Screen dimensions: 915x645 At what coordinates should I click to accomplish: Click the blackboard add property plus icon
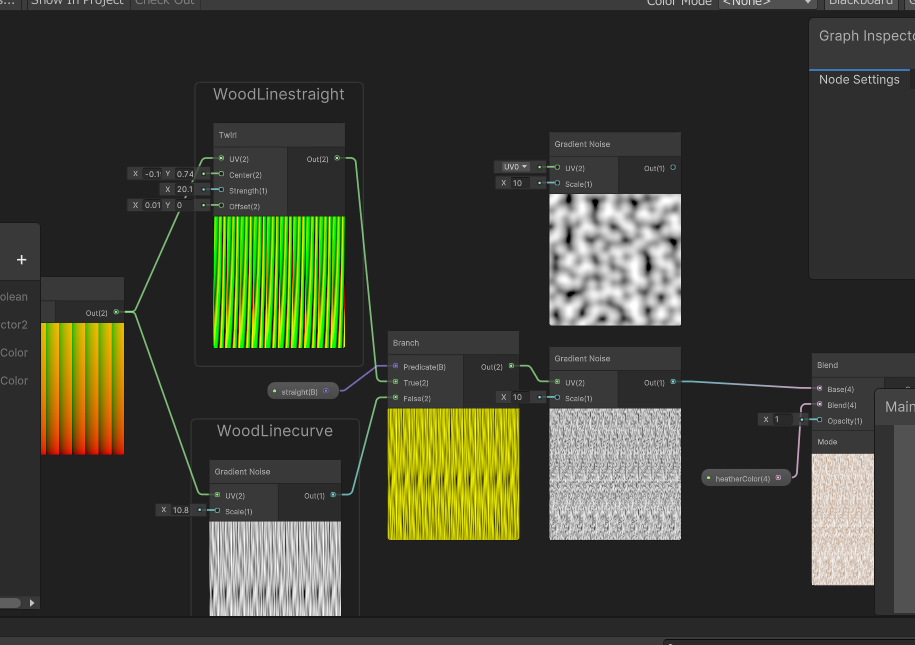coord(21,260)
